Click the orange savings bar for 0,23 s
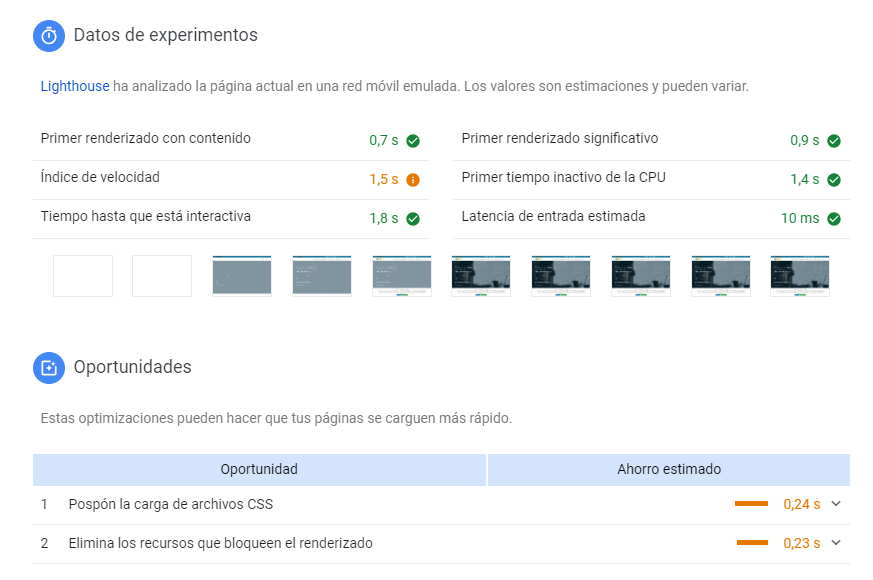This screenshot has width=873, height=580. point(752,543)
